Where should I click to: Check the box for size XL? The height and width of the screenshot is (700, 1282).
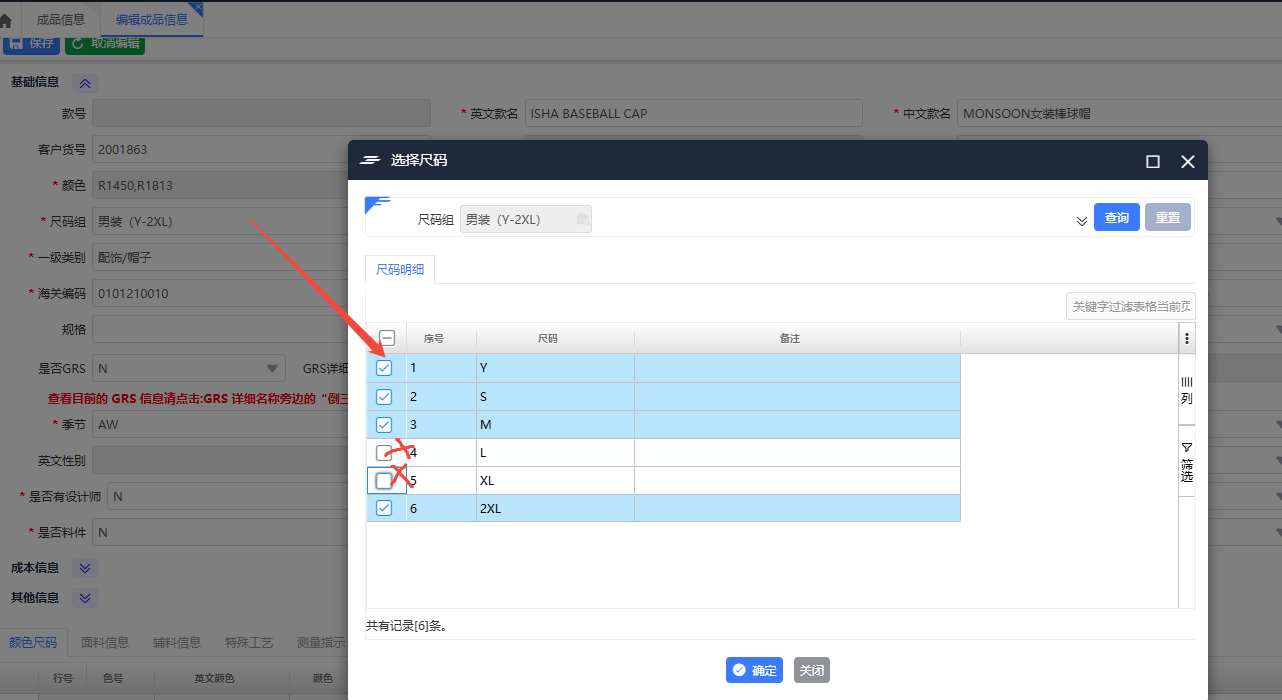coord(384,481)
